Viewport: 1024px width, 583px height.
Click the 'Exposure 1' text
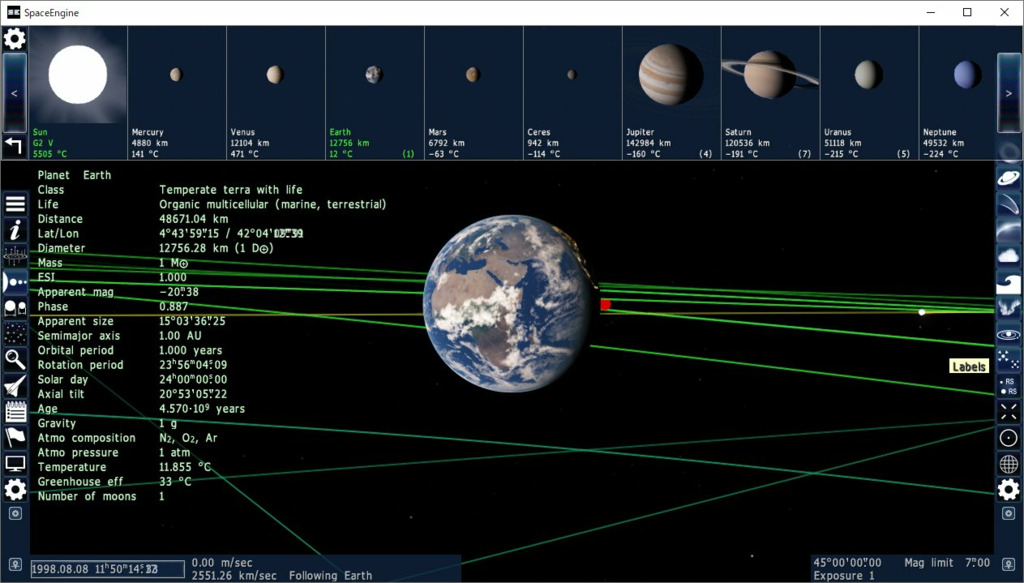coord(844,576)
